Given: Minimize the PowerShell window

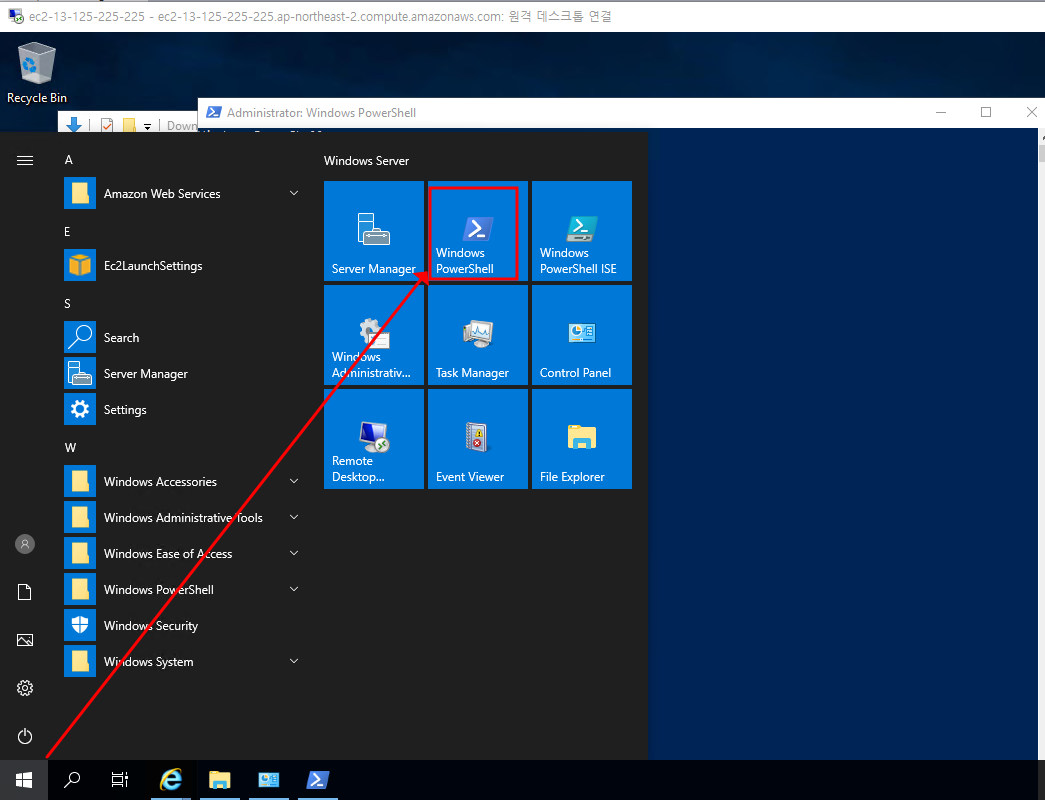Looking at the screenshot, I should 941,113.
